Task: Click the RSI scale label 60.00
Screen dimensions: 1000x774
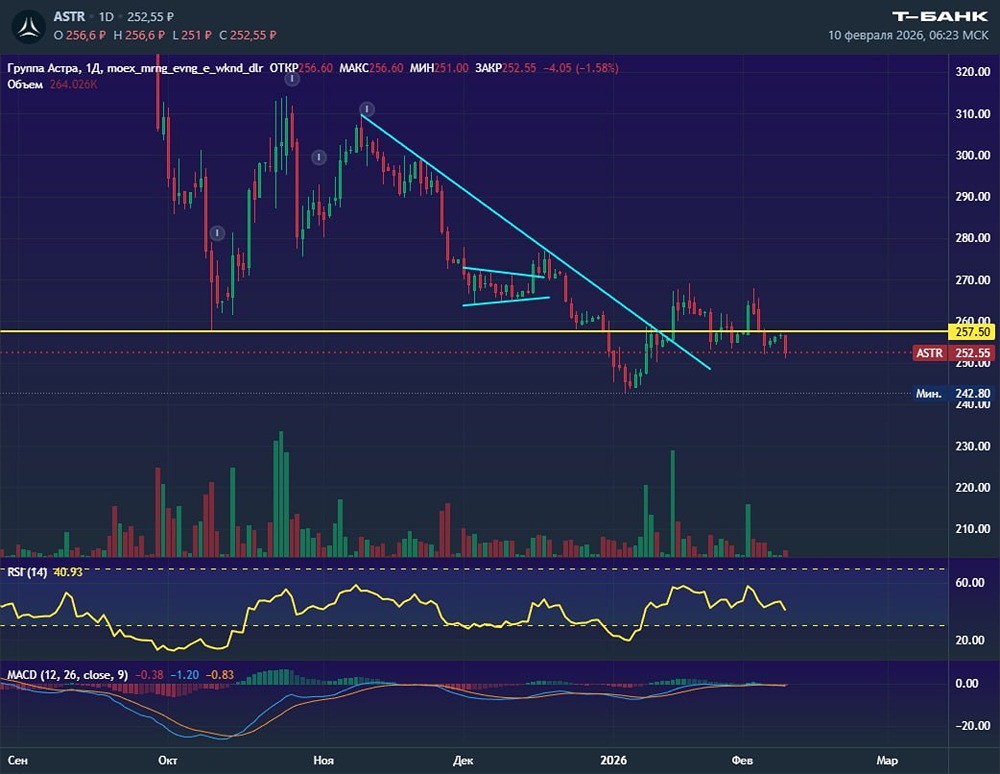Action: point(969,583)
